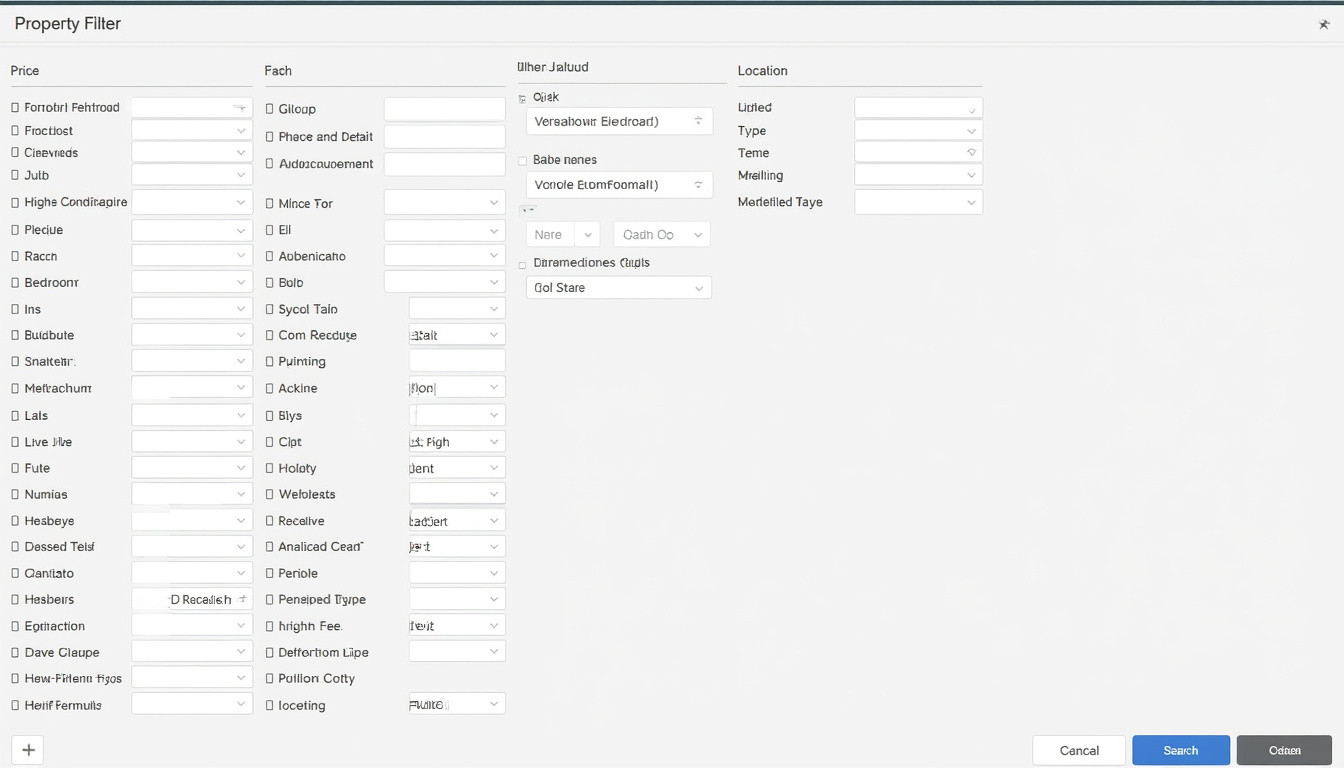Viewport: 1344px width, 768px height.
Task: Open the Julb dropdown
Action: coord(192,175)
